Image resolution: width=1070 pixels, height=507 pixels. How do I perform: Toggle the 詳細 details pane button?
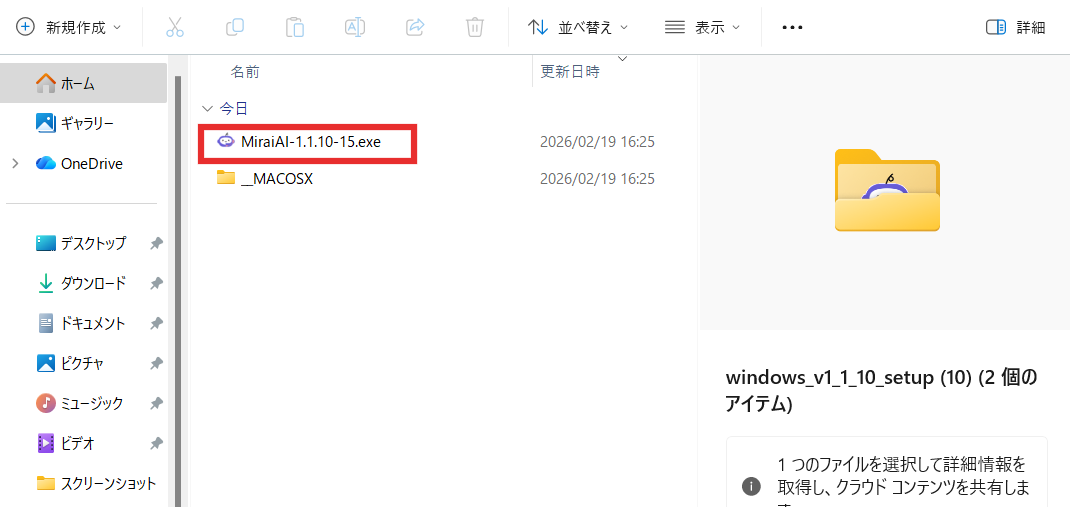(x=1015, y=27)
